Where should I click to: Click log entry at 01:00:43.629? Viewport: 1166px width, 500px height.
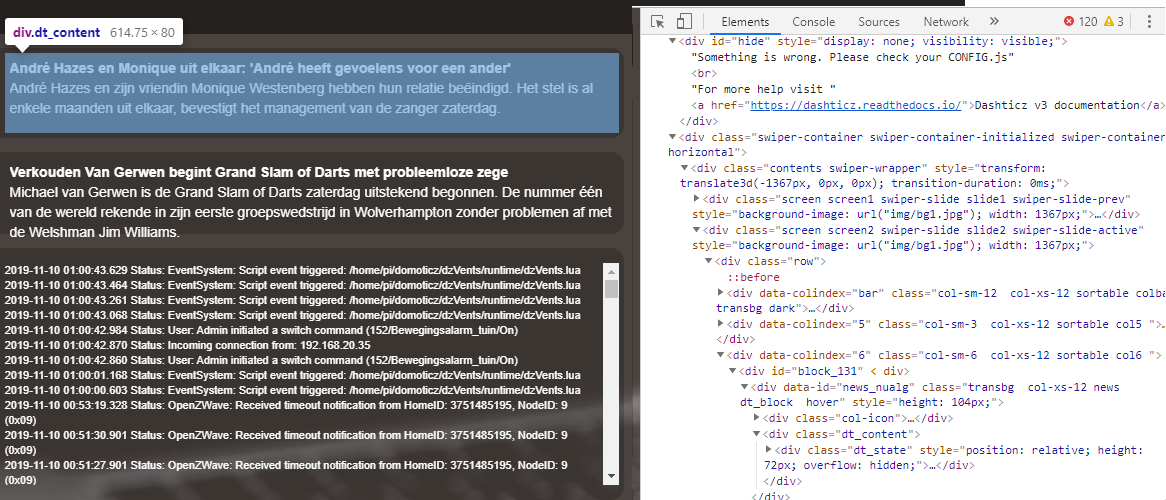point(293,269)
